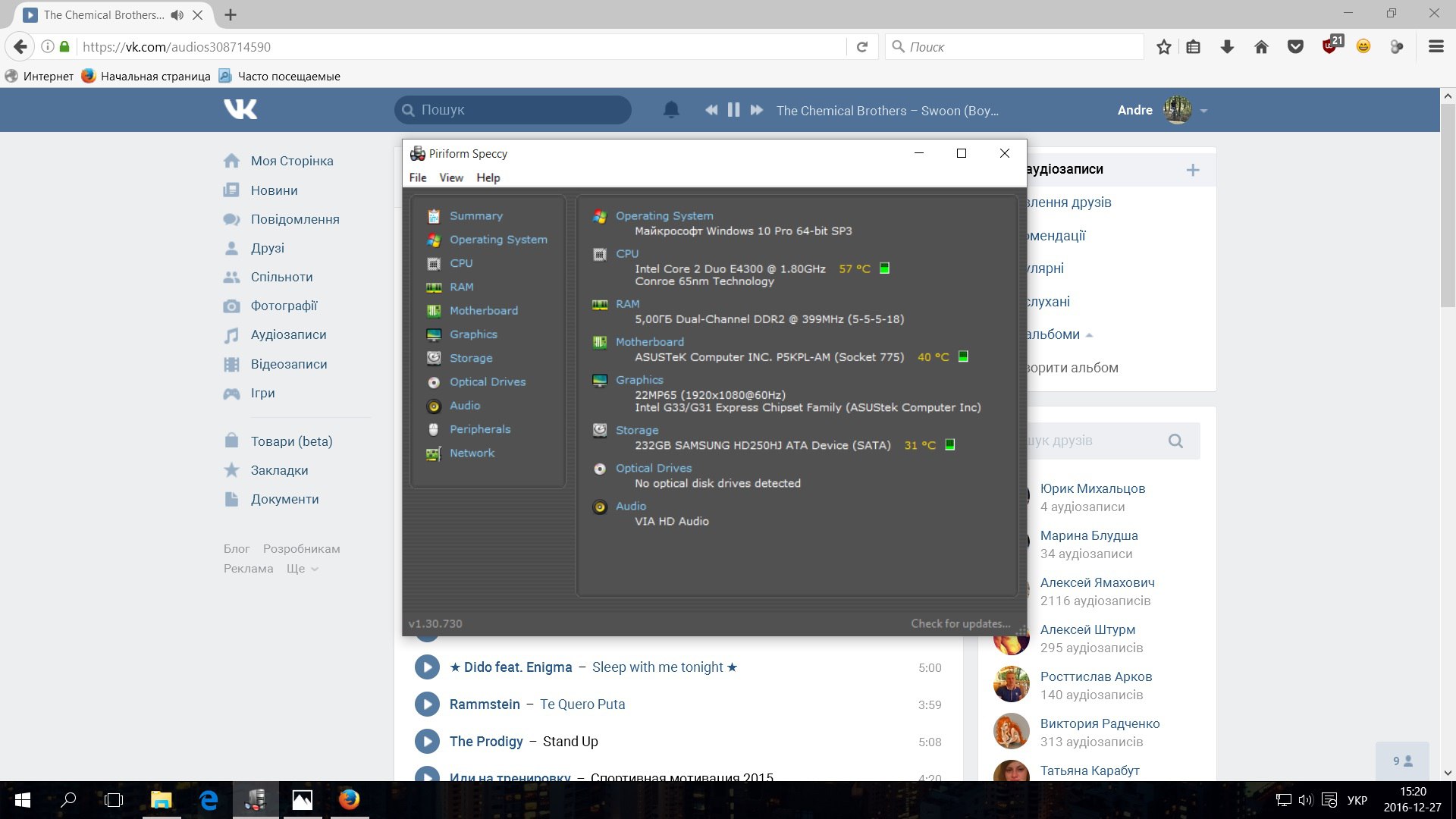This screenshot has height=819, width=1456.
Task: Open Аудіозаписи in VK menu
Action: pos(288,334)
